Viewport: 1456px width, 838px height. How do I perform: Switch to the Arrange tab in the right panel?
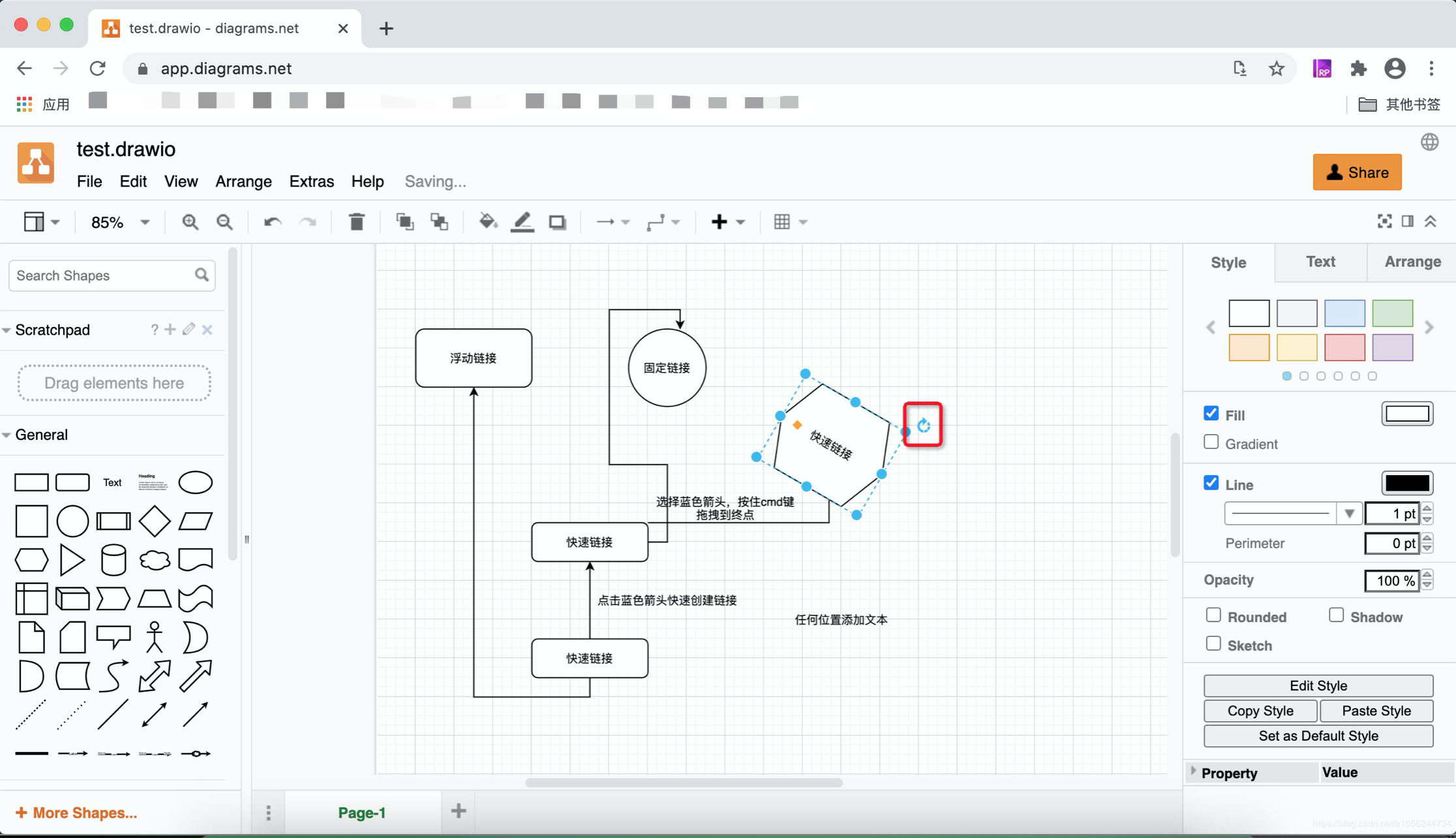click(1412, 262)
